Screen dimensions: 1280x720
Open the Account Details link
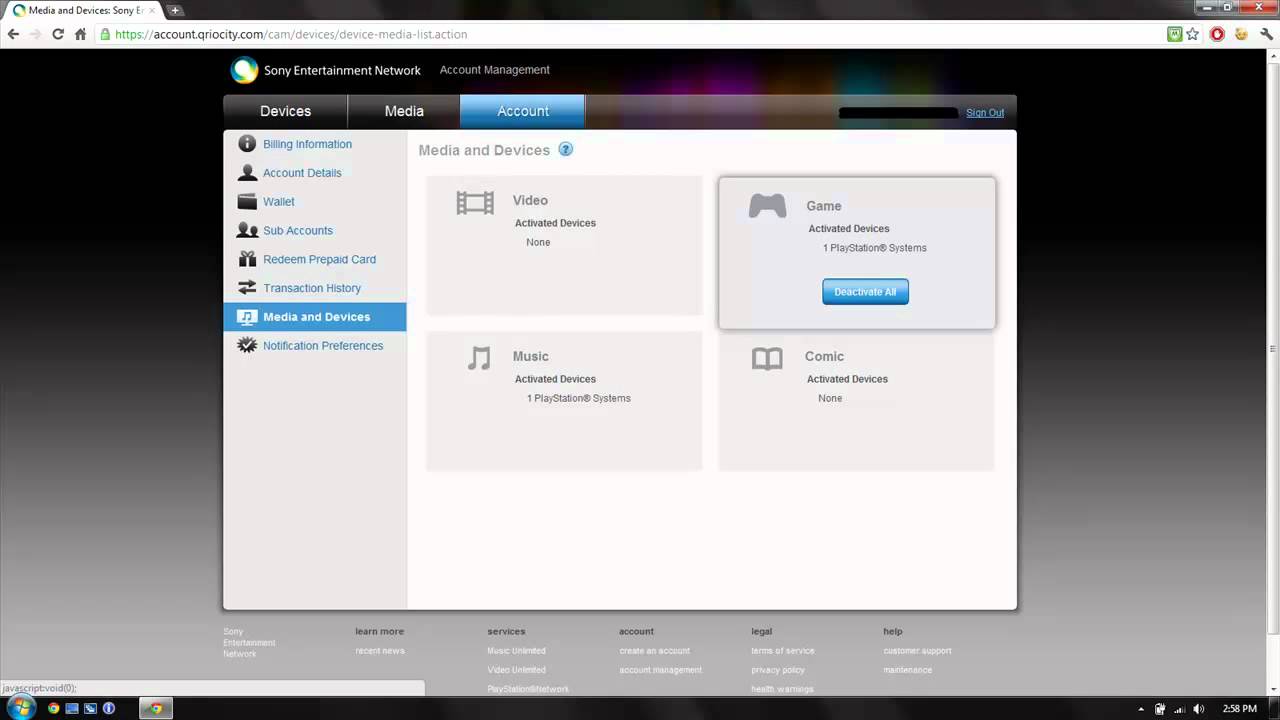pyautogui.click(x=302, y=173)
